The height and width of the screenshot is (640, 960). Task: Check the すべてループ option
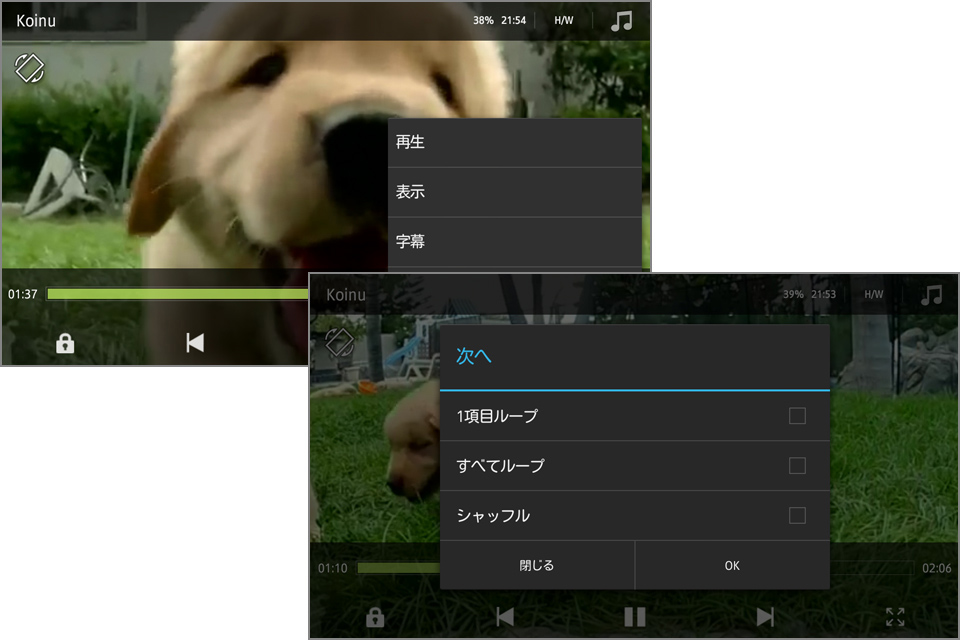[797, 466]
